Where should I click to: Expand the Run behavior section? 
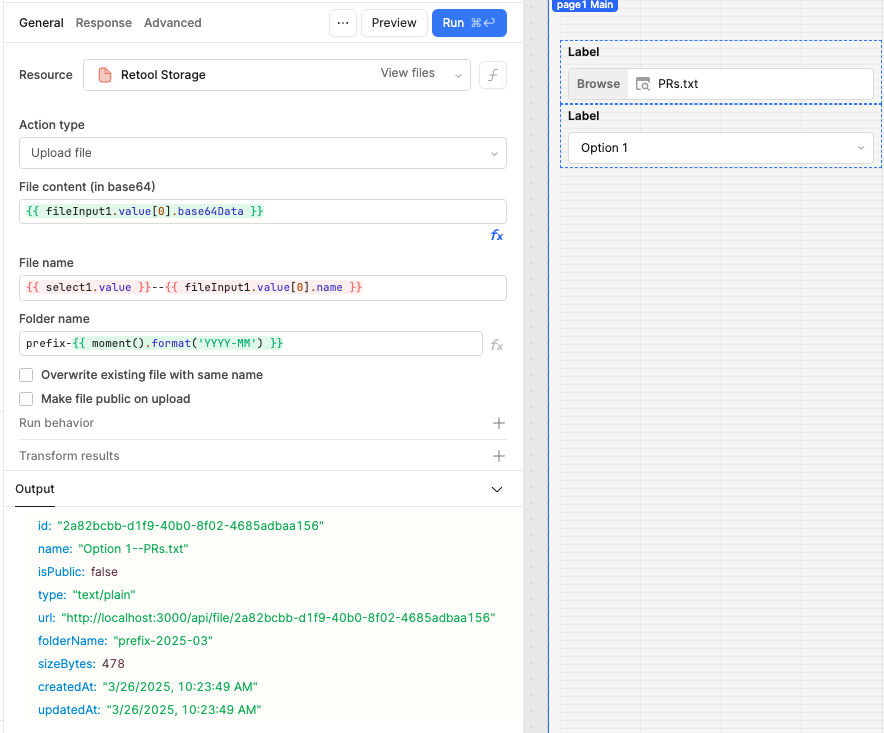pos(263,423)
